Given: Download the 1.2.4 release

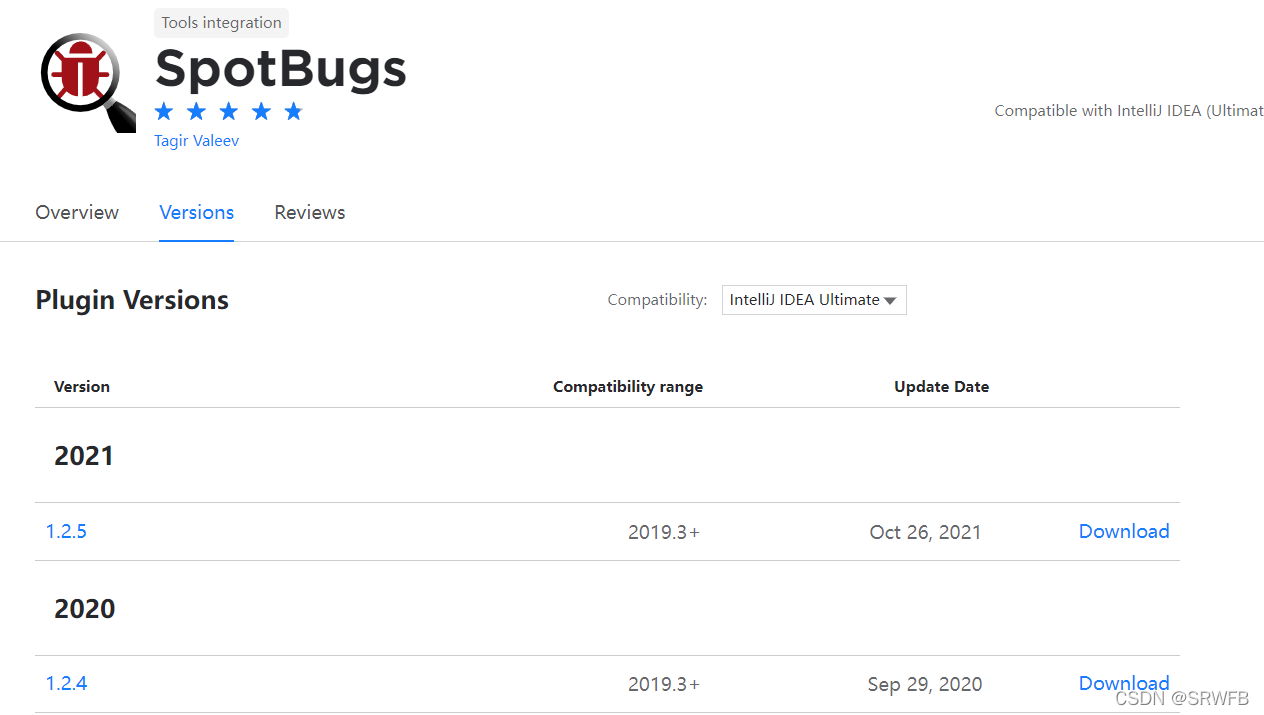Looking at the screenshot, I should tap(1124, 683).
